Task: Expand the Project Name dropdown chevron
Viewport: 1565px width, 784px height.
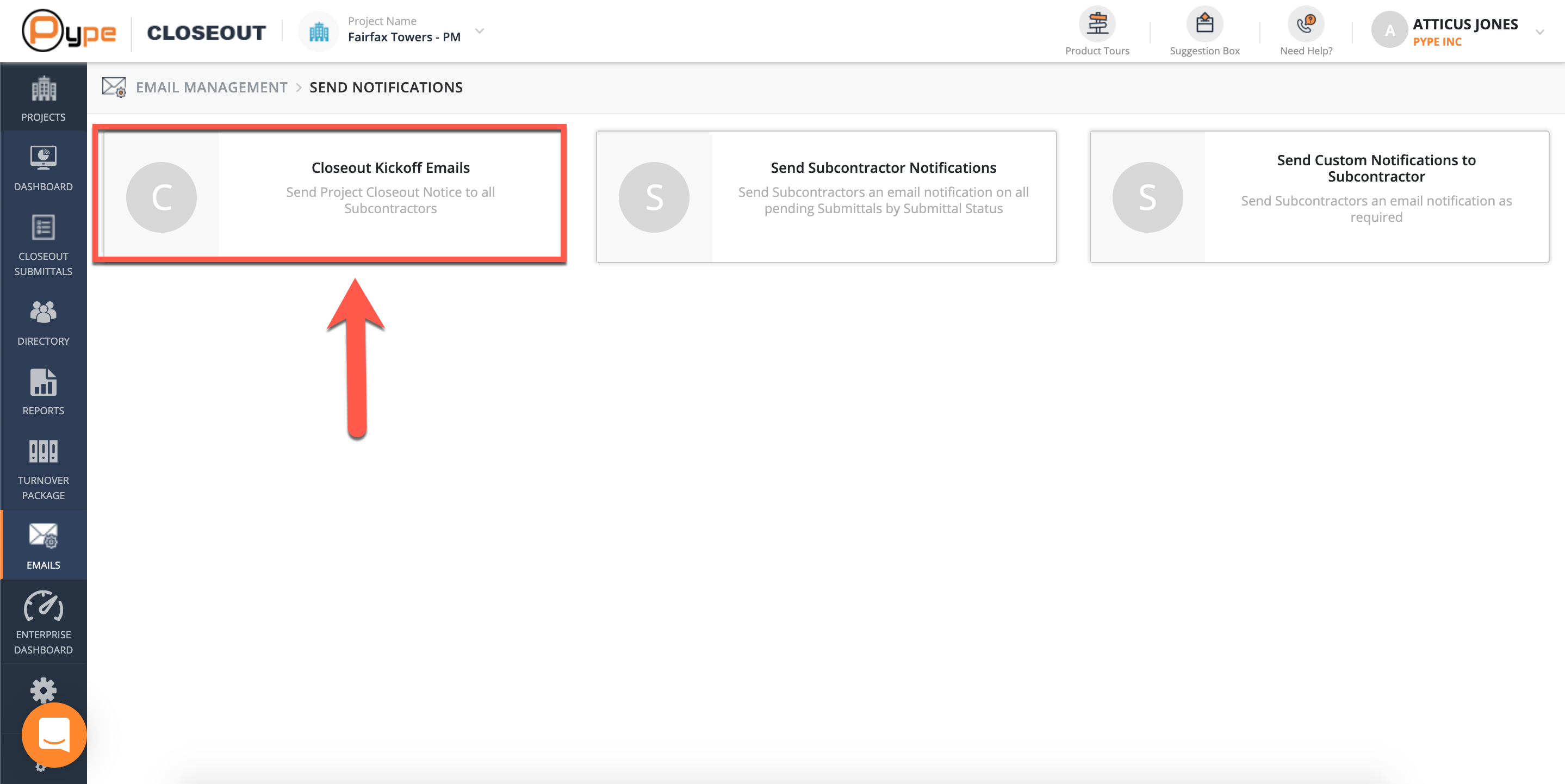Action: [479, 30]
